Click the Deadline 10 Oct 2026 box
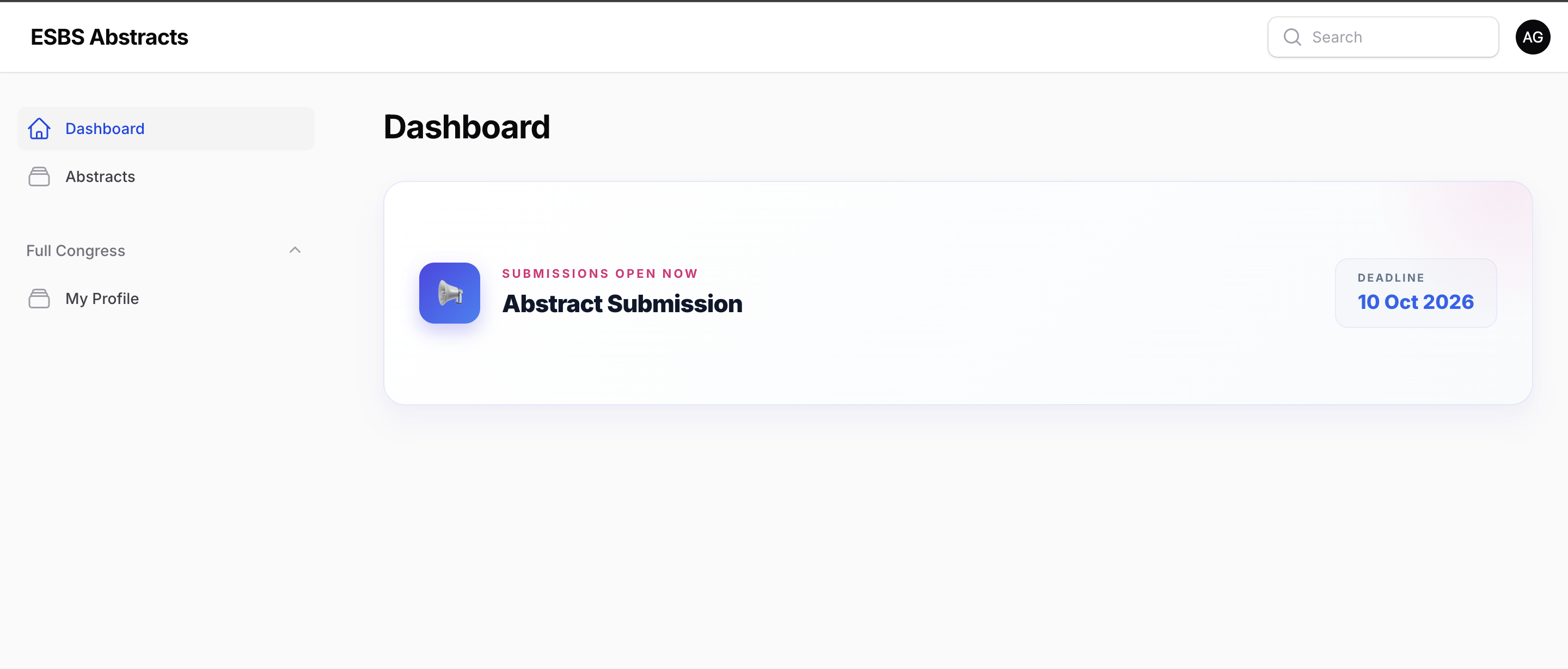The width and height of the screenshot is (1568, 669). click(1415, 293)
